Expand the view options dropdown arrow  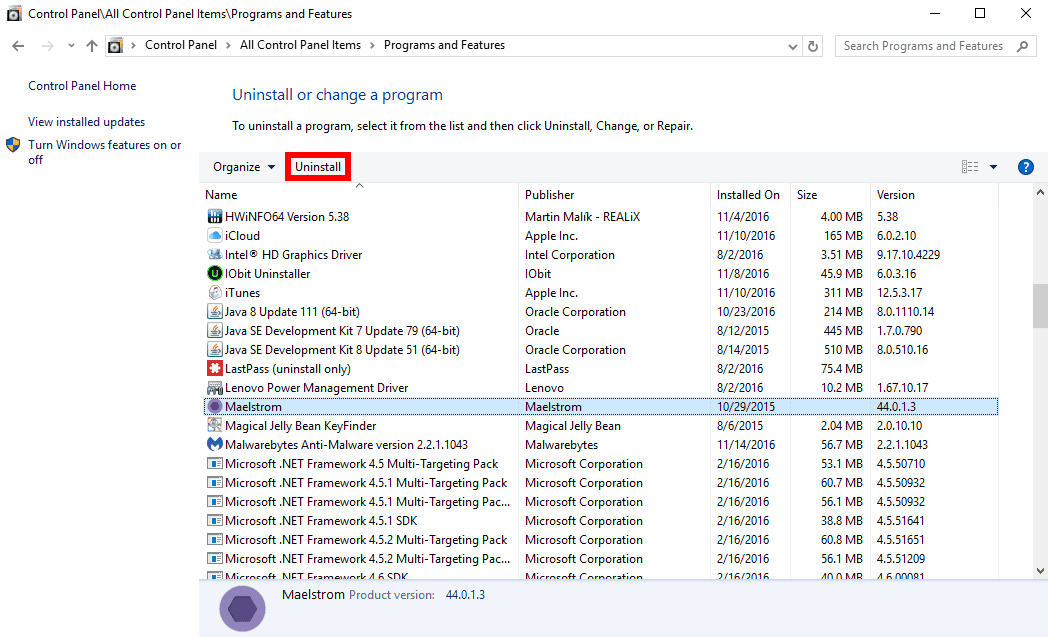click(x=993, y=167)
